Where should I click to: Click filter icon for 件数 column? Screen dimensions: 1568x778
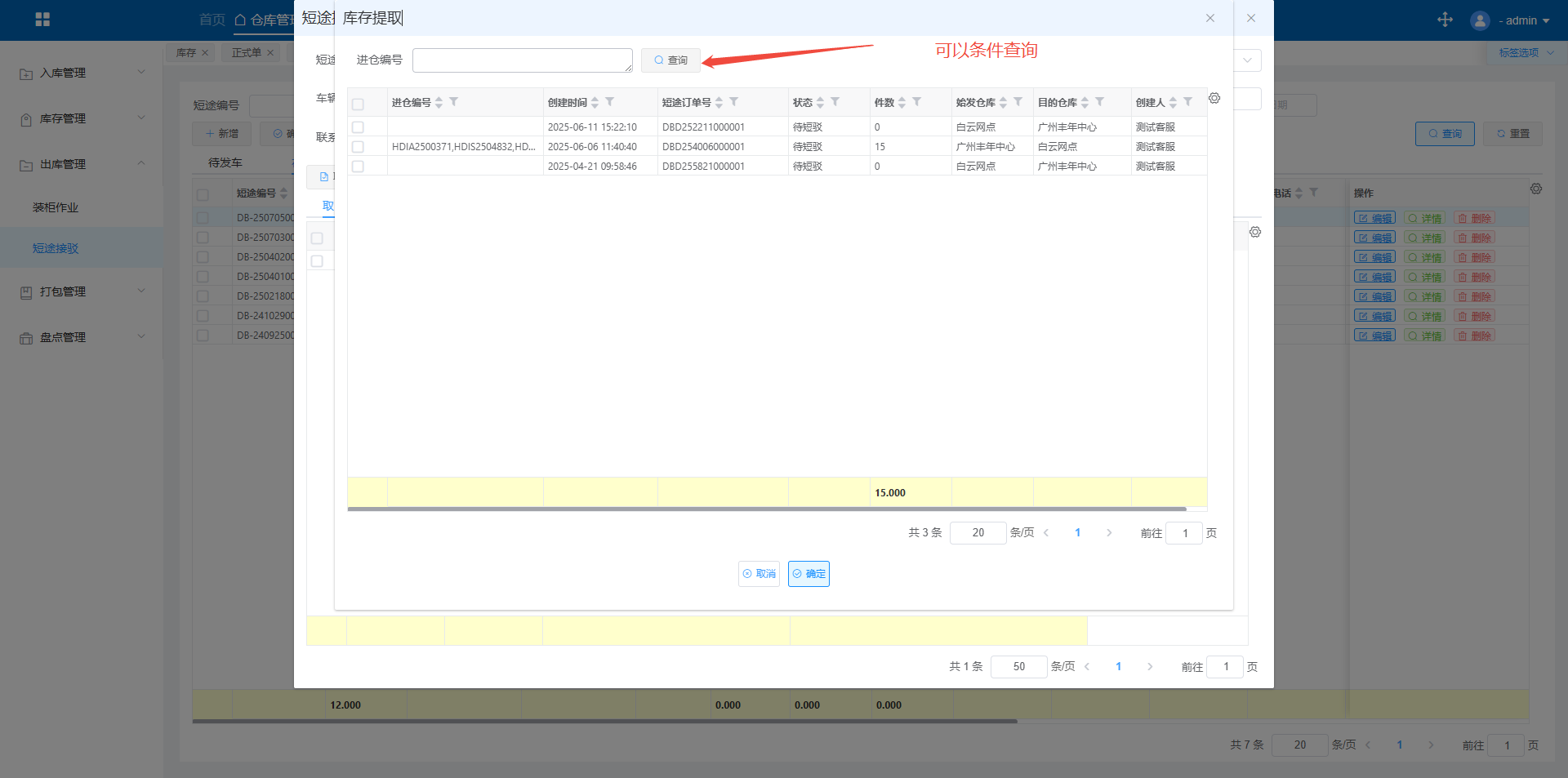point(917,102)
